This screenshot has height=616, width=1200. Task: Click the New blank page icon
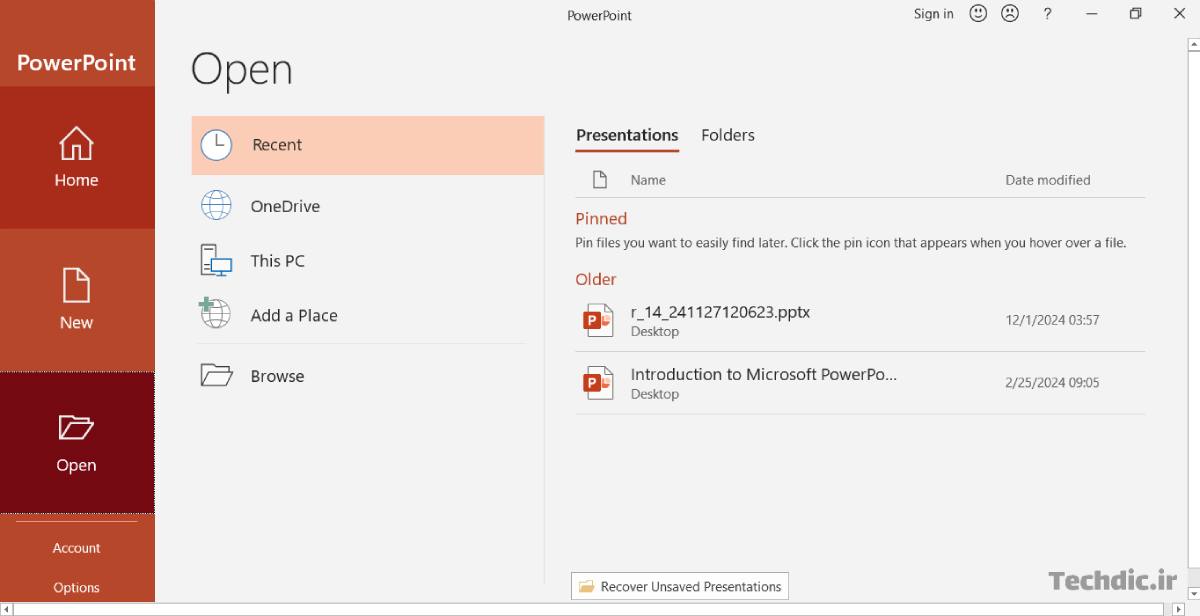coord(76,285)
